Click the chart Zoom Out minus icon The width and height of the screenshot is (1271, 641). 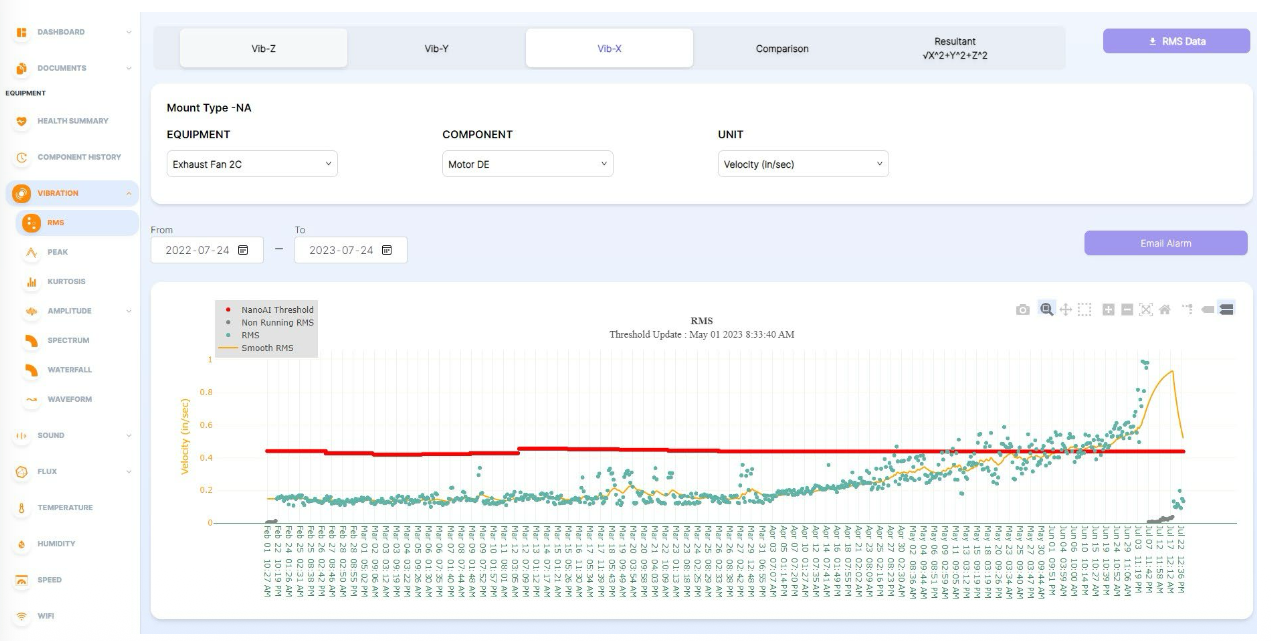1127,310
